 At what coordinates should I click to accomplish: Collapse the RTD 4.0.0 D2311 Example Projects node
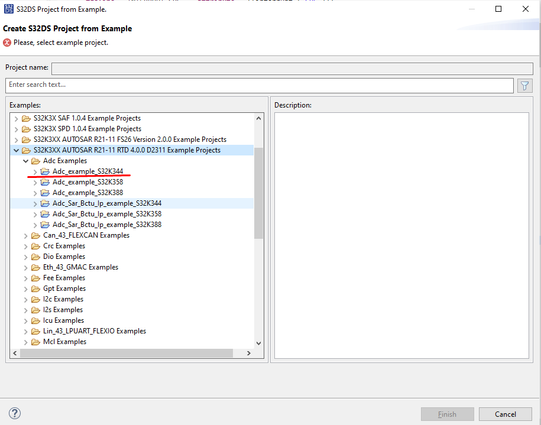pyautogui.click(x=16, y=150)
